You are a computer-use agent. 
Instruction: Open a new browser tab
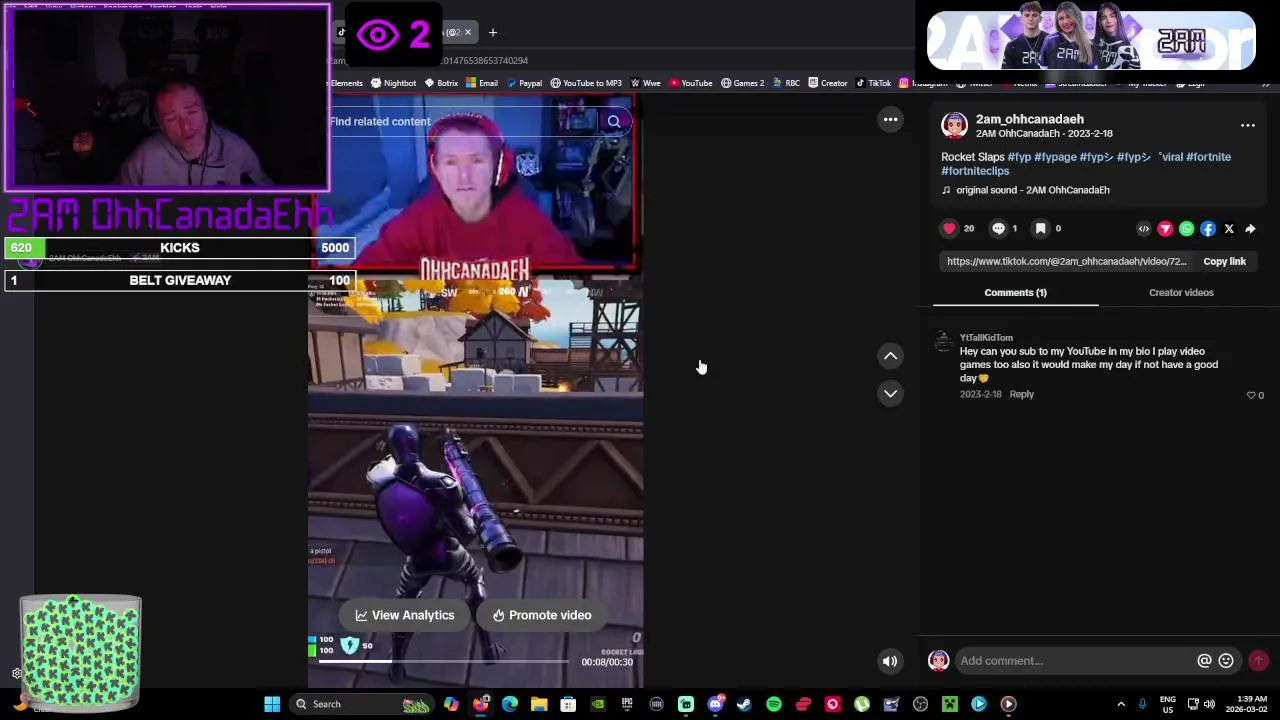[x=492, y=32]
